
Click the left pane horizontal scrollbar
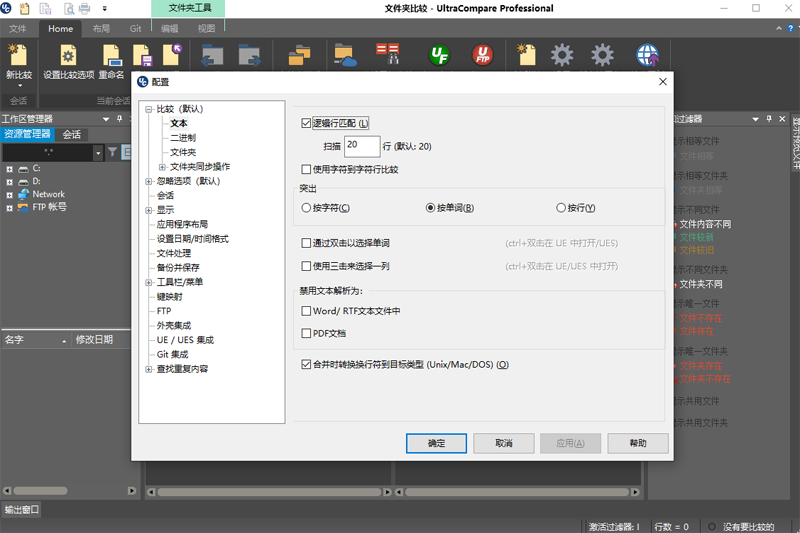pos(269,492)
